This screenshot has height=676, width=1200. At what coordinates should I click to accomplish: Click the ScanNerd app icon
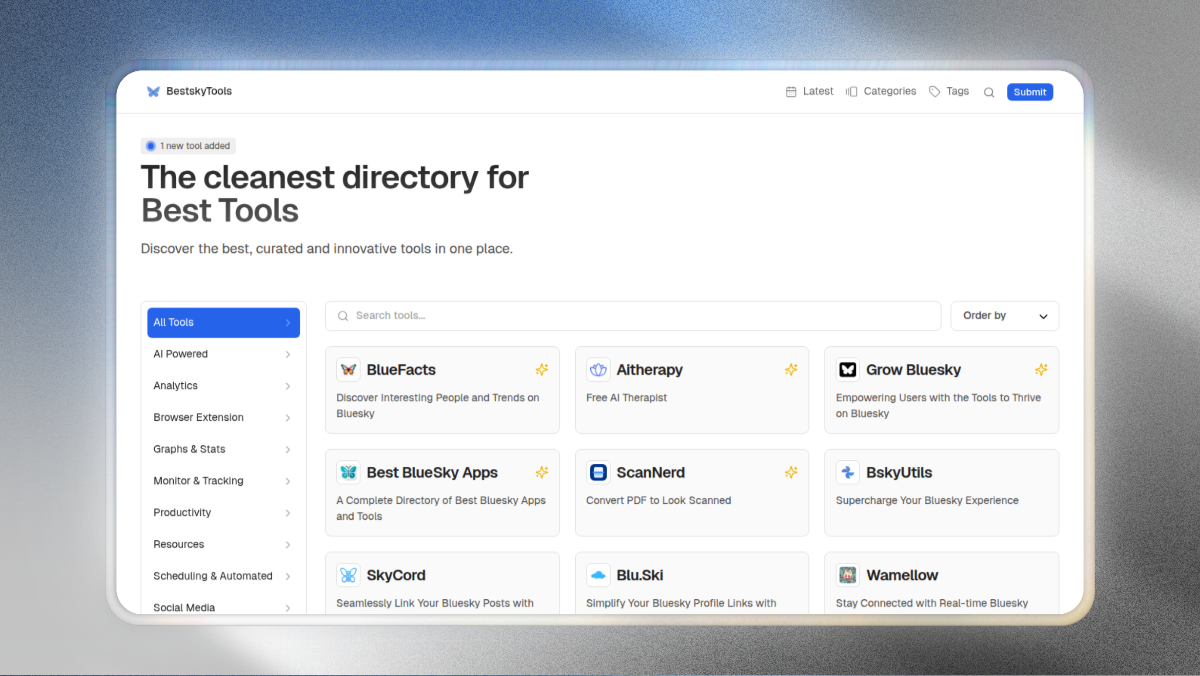[598, 473]
